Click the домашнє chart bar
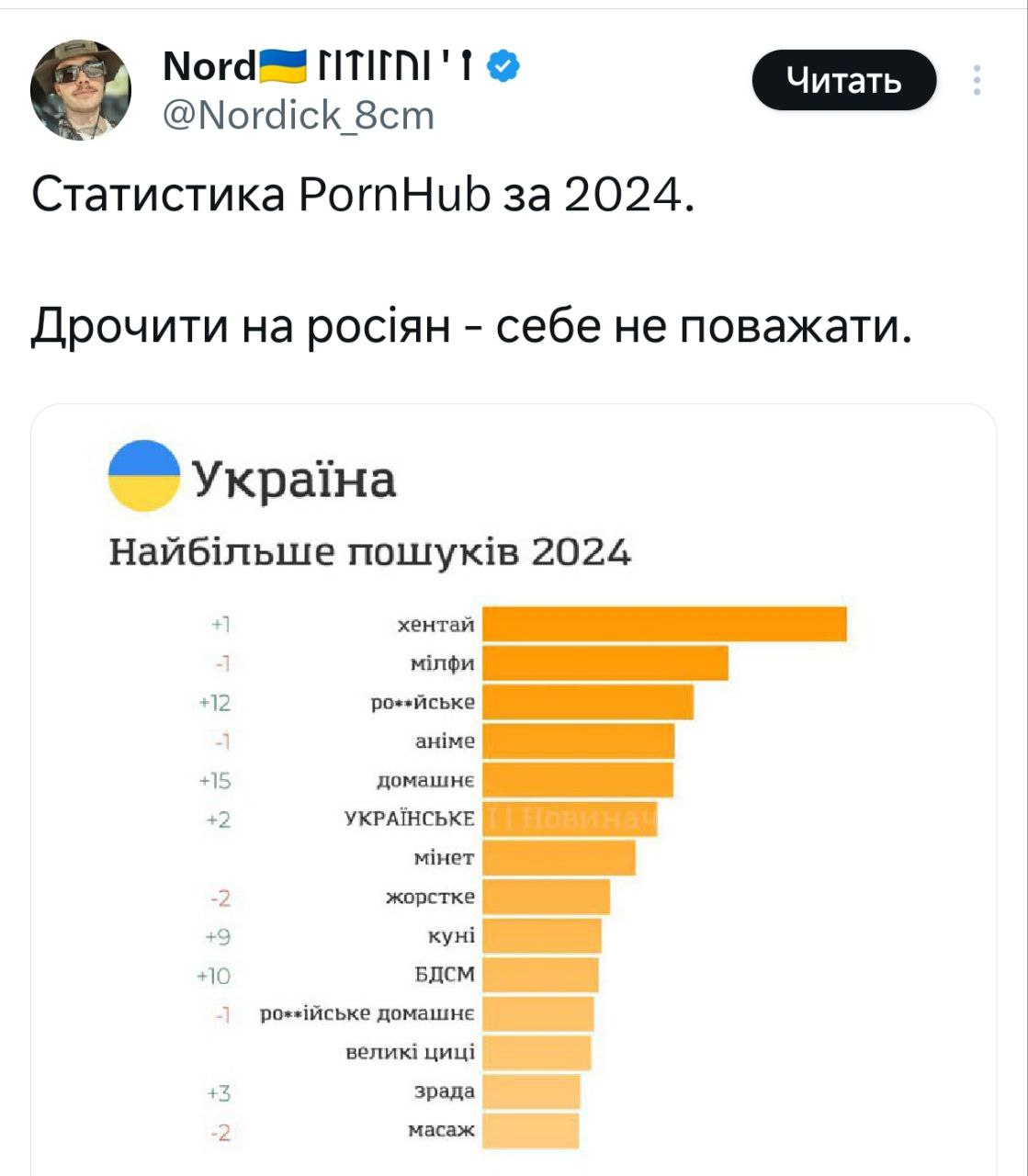Viewport: 1028px width, 1176px height. point(578,780)
